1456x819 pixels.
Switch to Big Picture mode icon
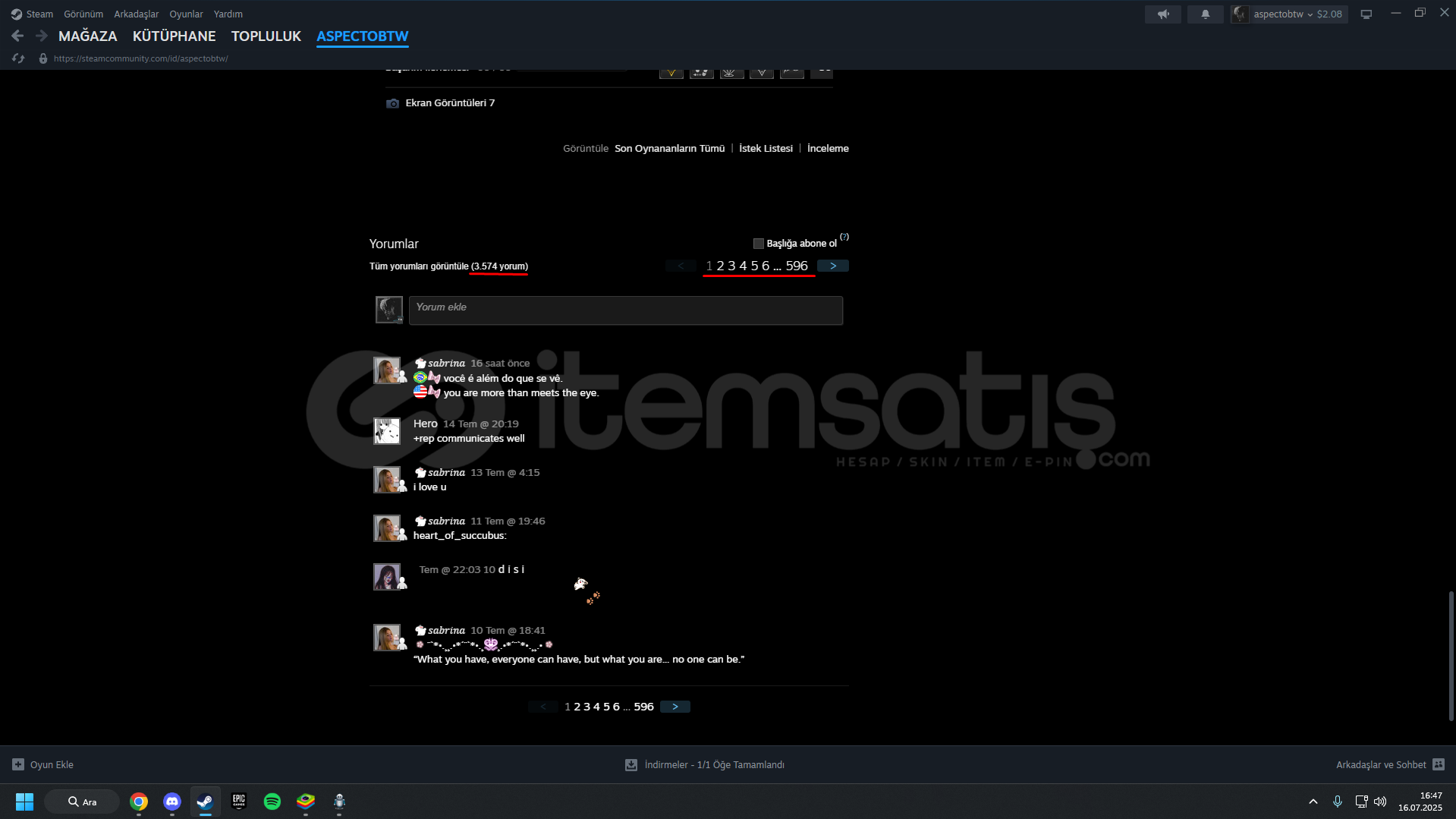pos(1366,14)
